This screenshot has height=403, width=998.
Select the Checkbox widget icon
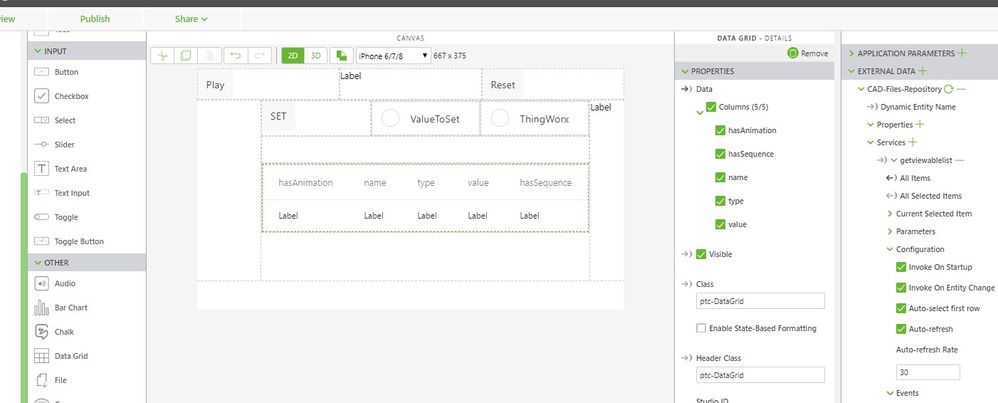point(41,96)
